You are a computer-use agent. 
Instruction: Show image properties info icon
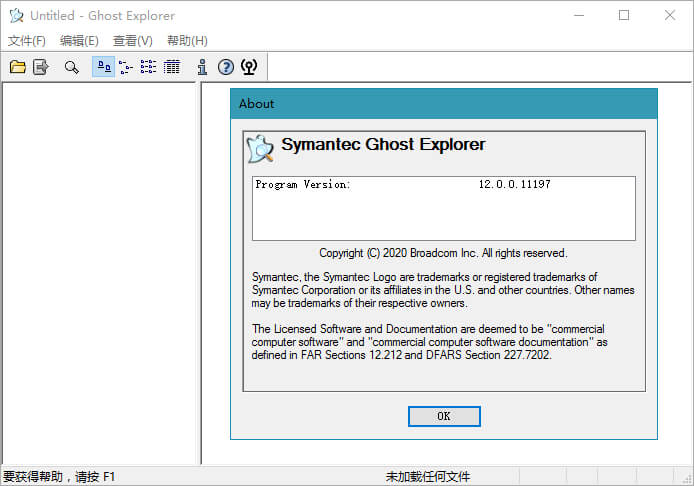click(x=202, y=67)
